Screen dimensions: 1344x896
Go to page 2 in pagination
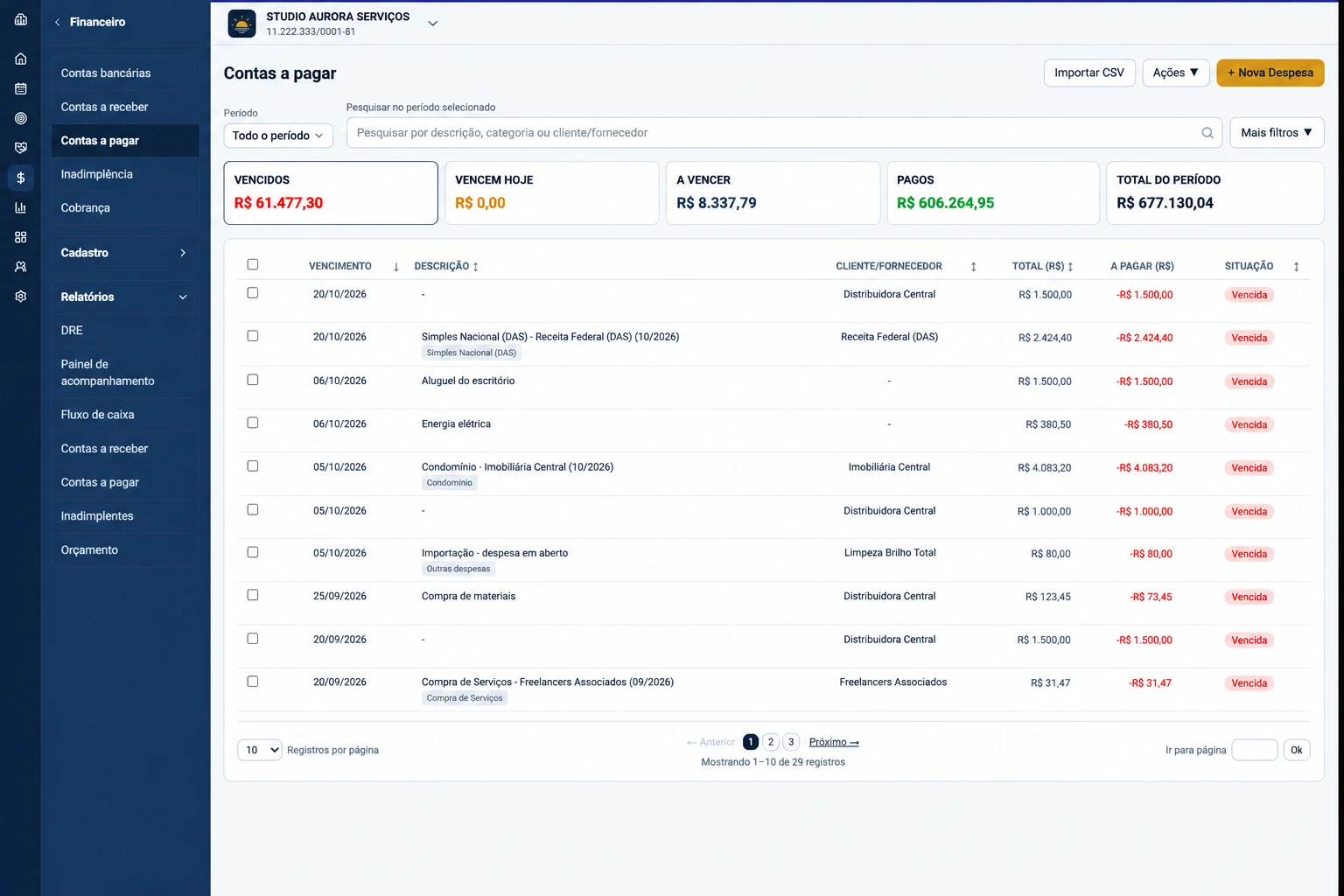click(771, 742)
